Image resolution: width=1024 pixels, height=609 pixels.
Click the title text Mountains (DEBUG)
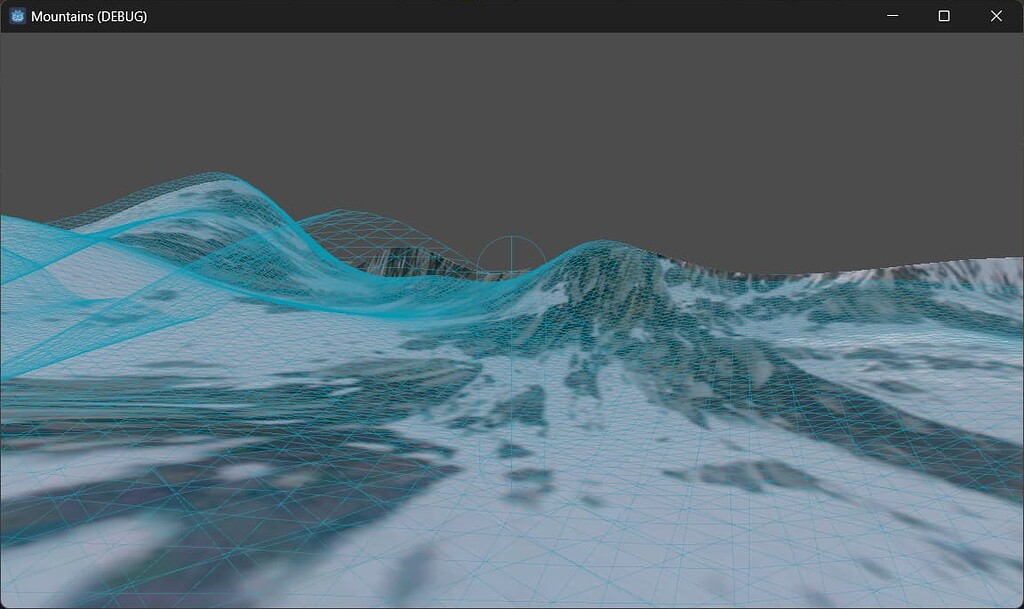point(89,16)
